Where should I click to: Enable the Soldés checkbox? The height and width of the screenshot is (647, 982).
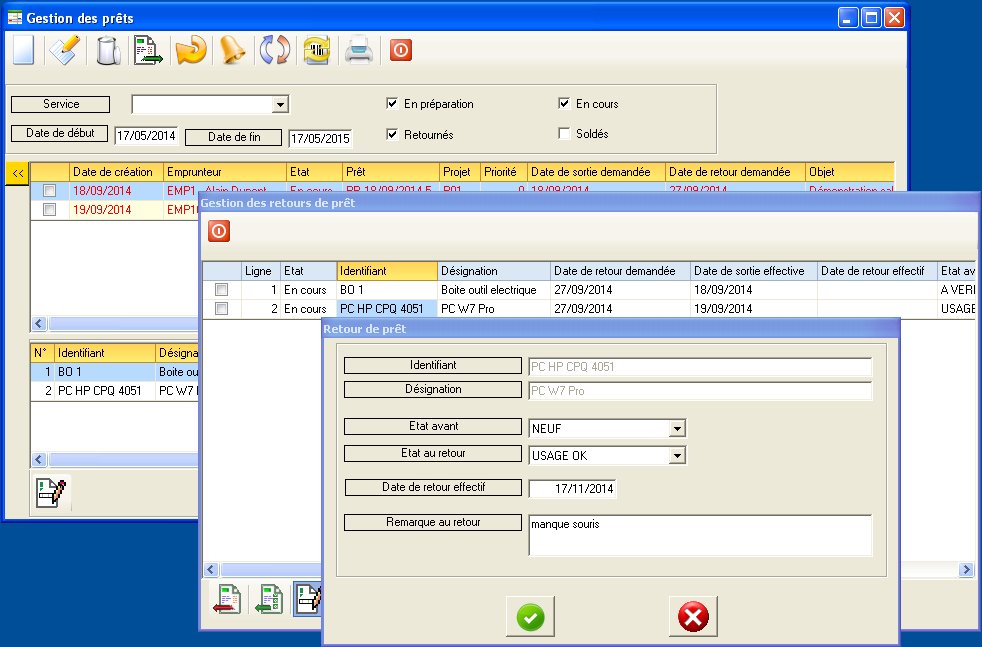tap(564, 133)
